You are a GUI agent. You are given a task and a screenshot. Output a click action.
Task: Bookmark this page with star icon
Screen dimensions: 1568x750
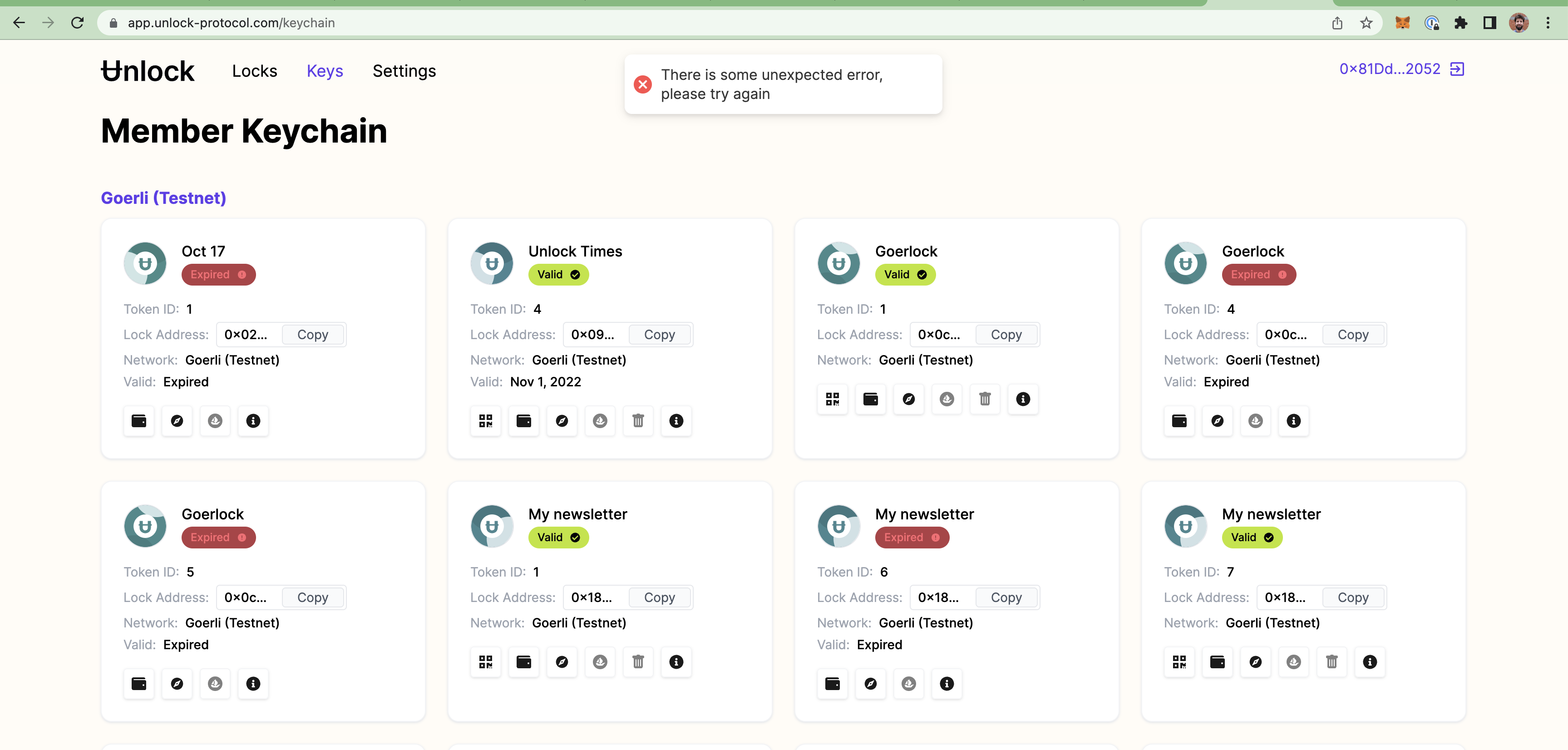tap(1366, 23)
